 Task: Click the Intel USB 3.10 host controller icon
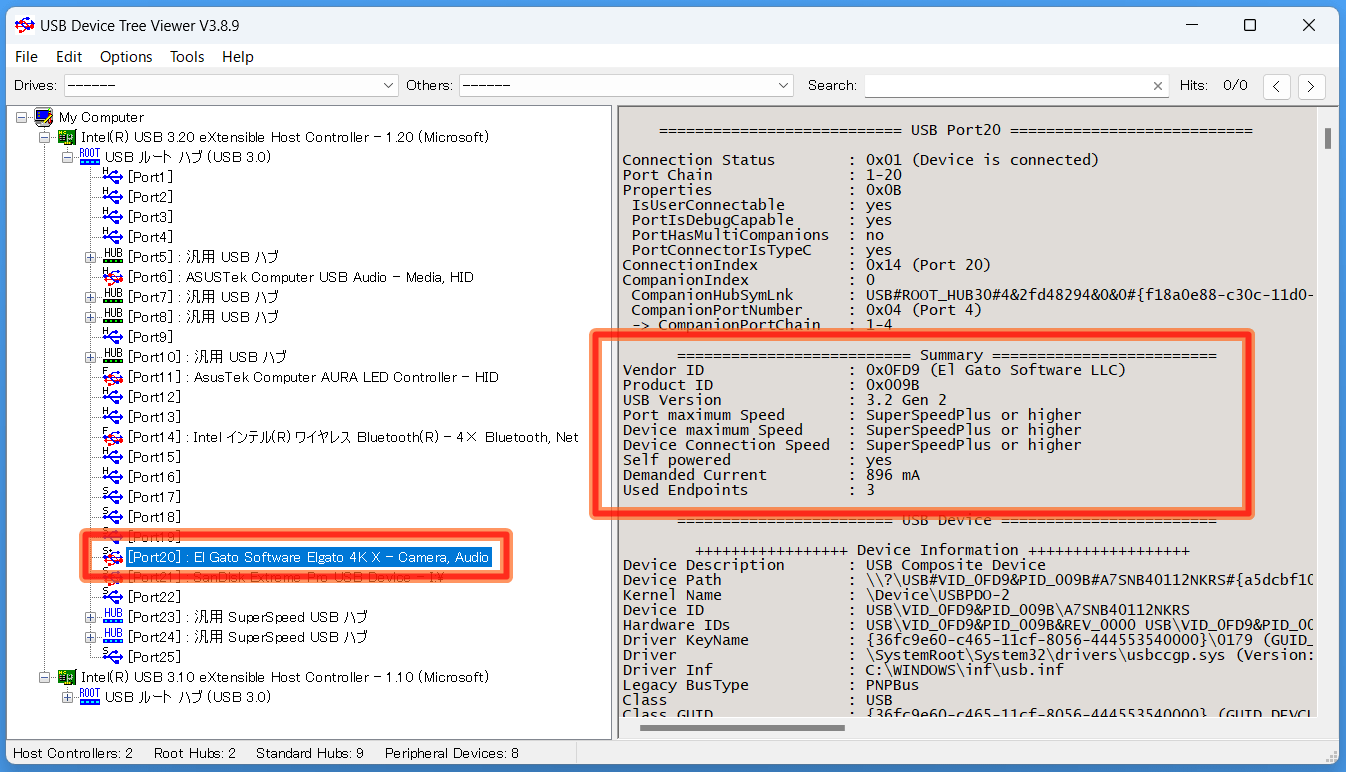point(67,677)
